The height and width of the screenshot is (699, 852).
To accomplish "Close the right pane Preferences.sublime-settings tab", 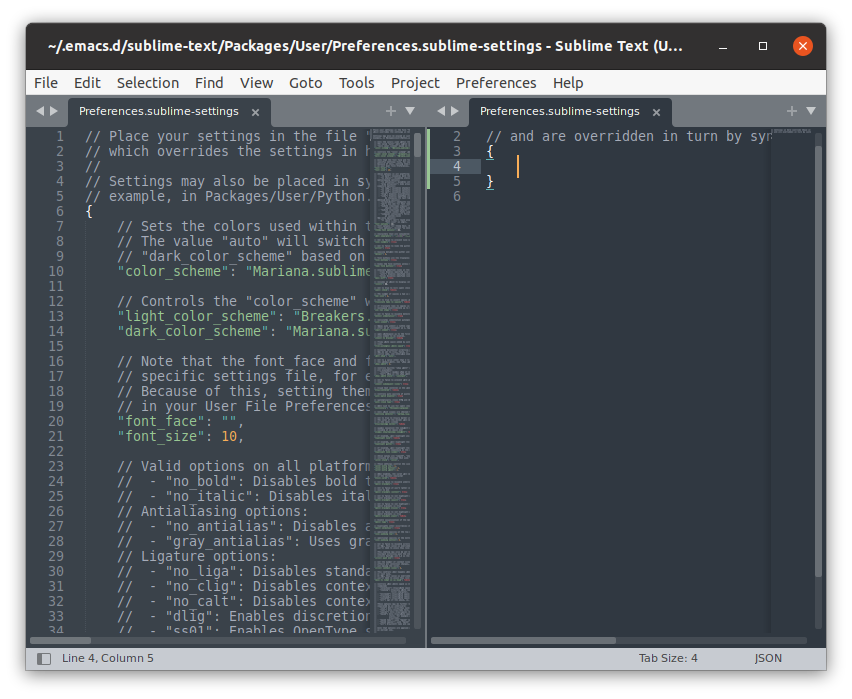I will point(656,112).
